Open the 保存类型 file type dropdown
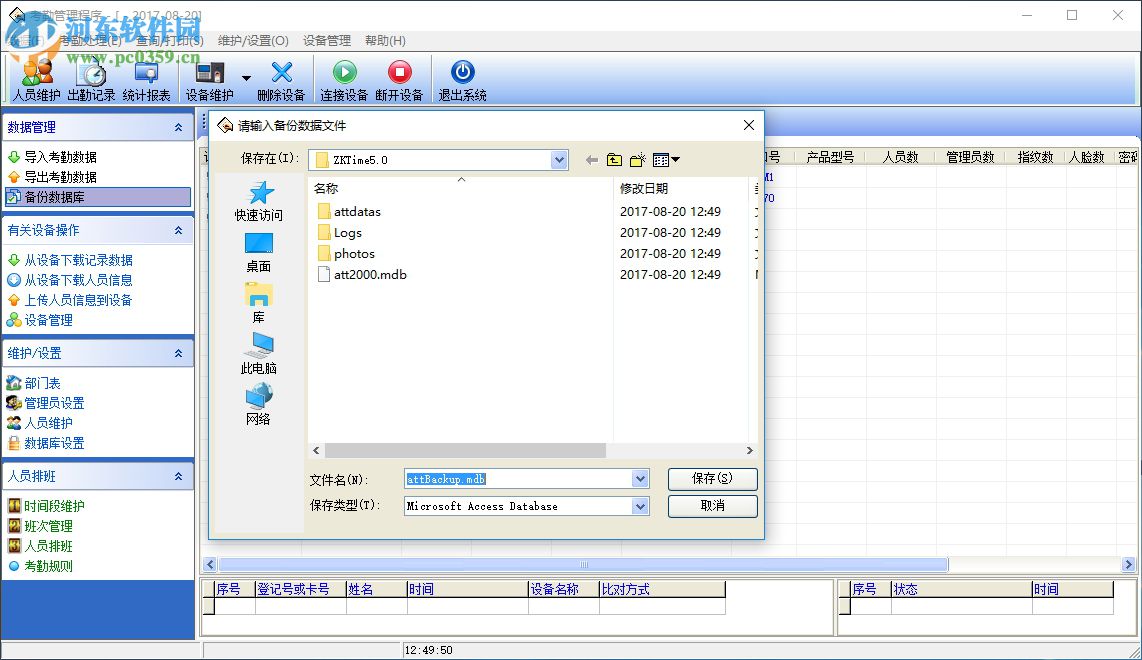Screen dimensions: 1142x660 (640, 506)
